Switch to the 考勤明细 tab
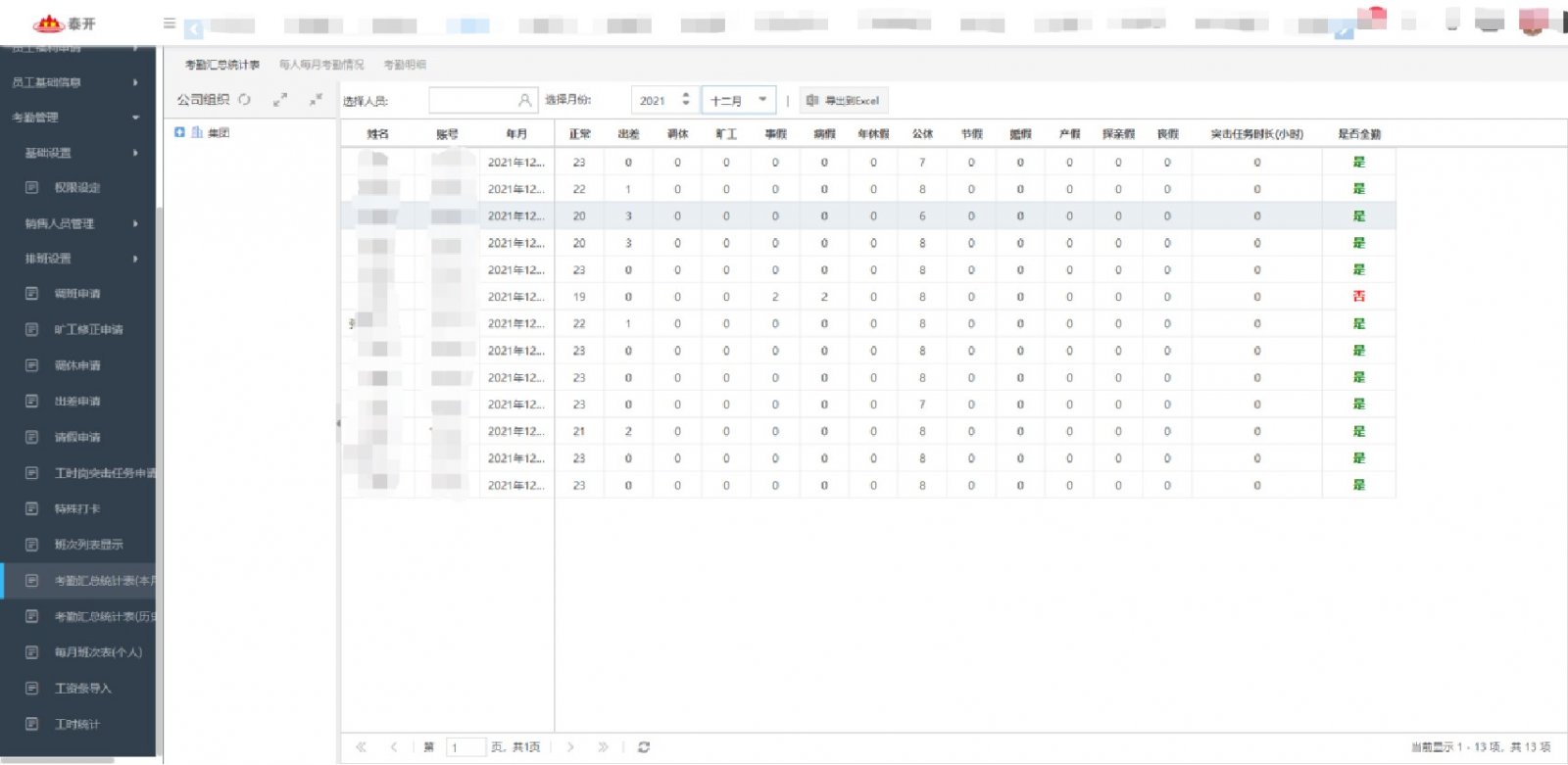Image resolution: width=1568 pixels, height=765 pixels. 405,65
